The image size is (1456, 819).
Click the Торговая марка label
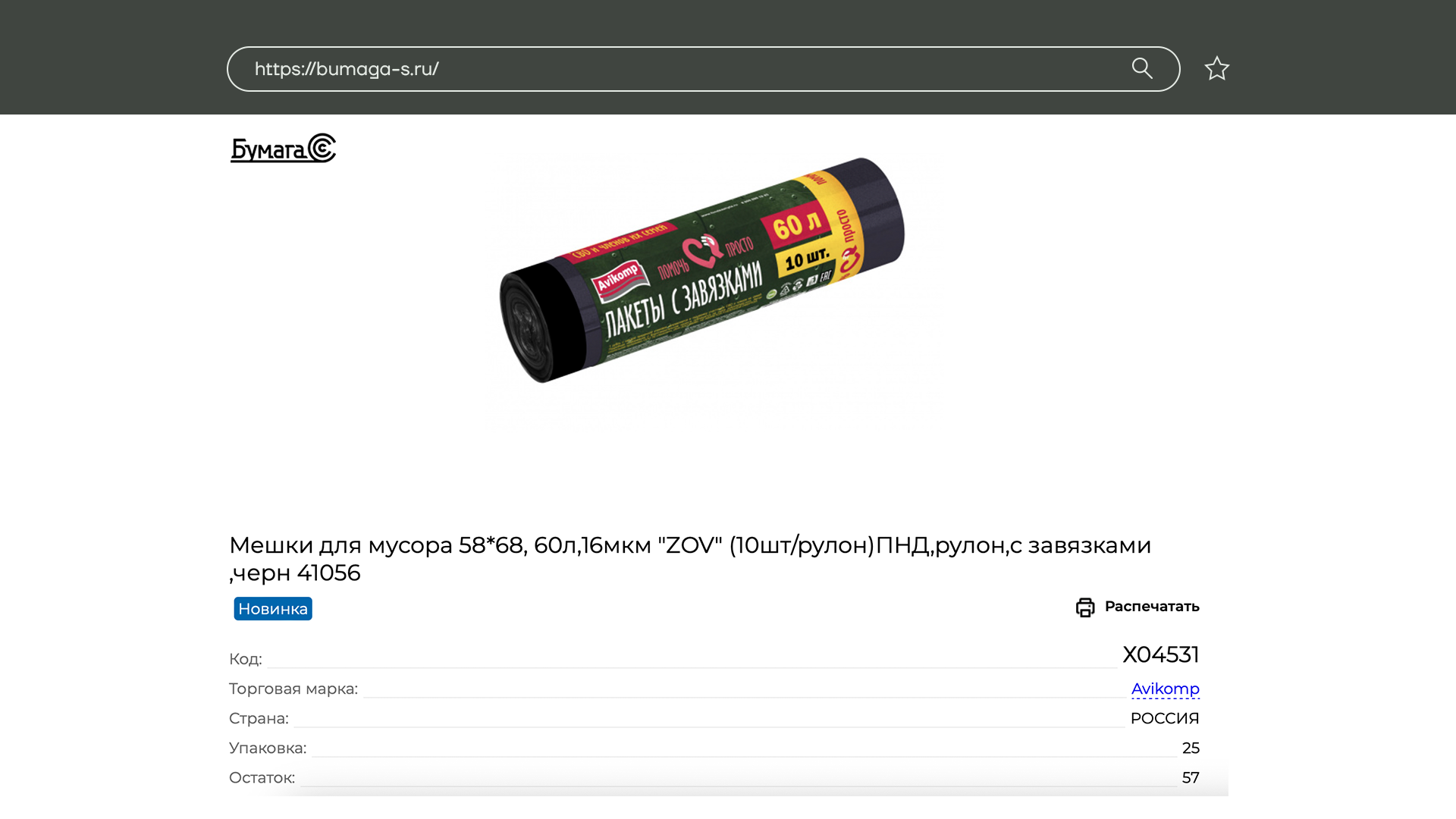click(x=293, y=689)
